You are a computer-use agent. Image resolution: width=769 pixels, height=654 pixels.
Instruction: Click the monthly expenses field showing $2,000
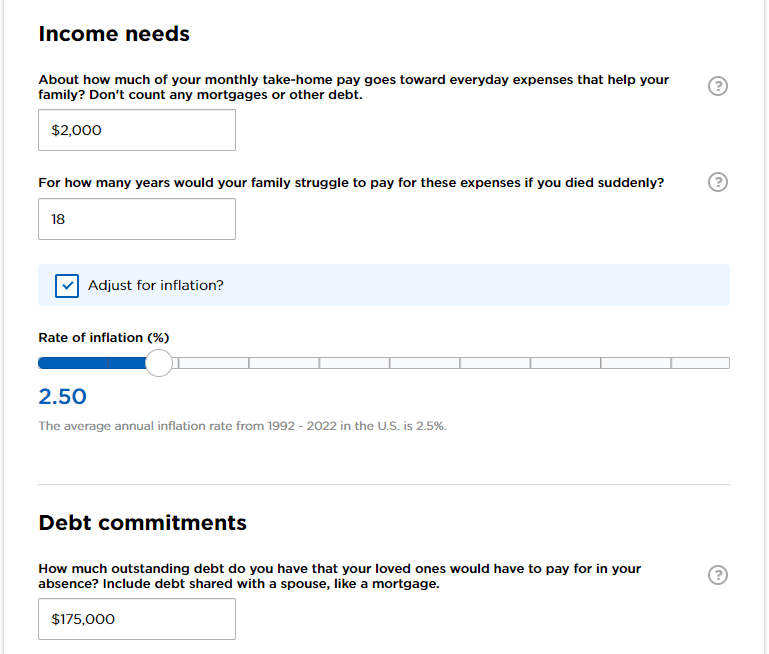tap(137, 130)
